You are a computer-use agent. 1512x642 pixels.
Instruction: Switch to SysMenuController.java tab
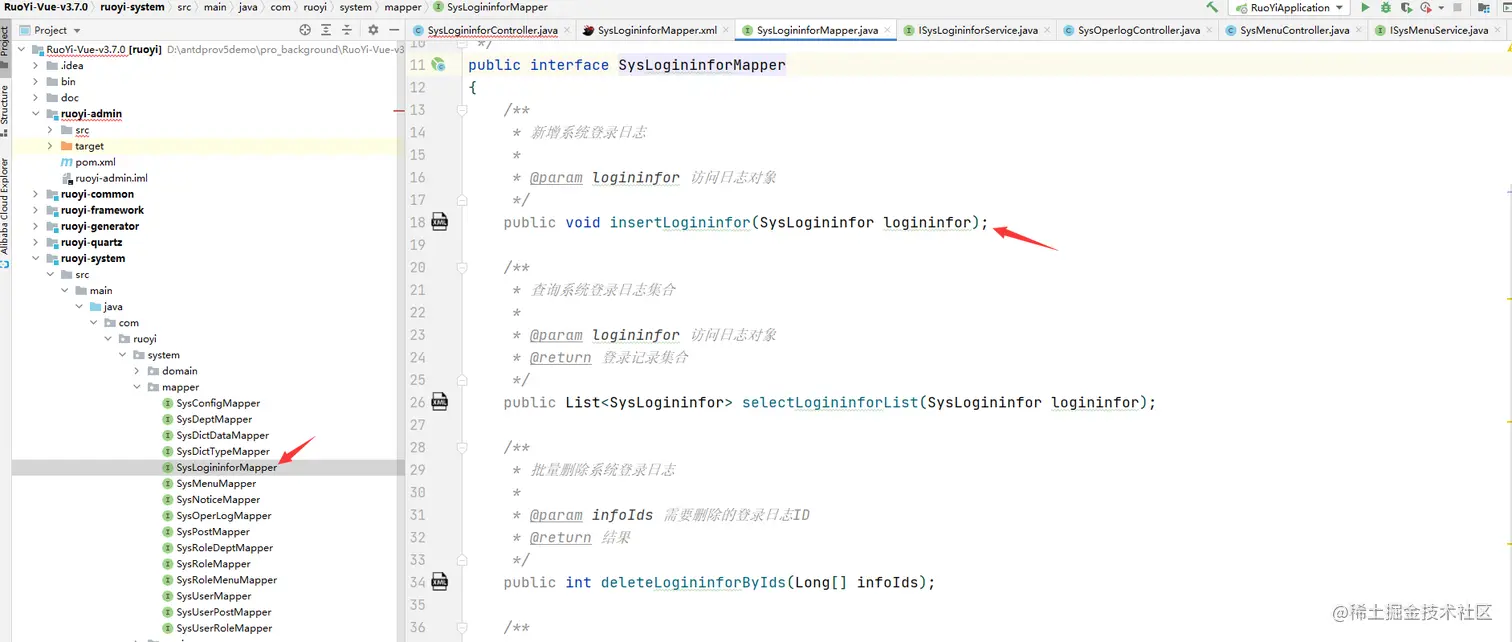tap(1295, 30)
